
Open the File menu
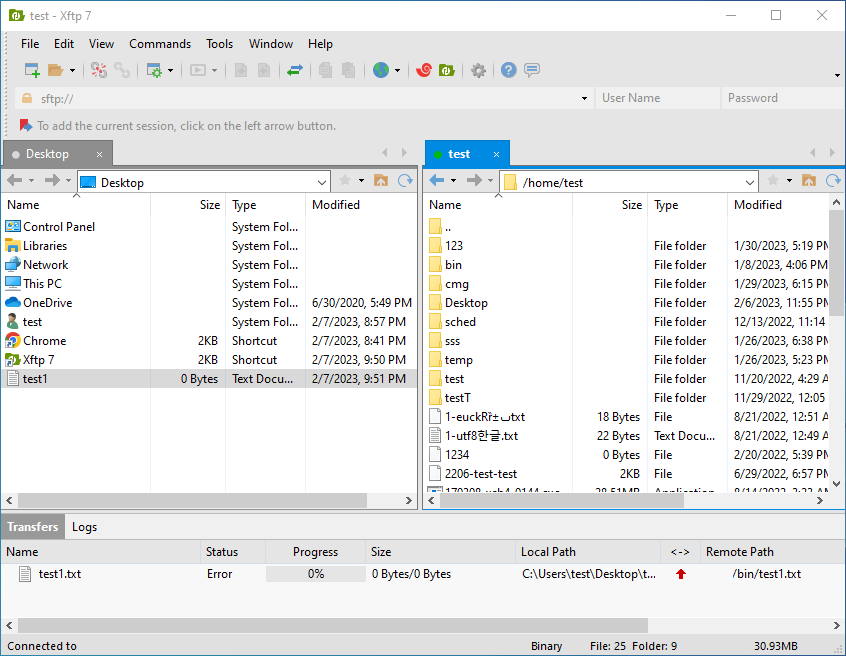30,44
